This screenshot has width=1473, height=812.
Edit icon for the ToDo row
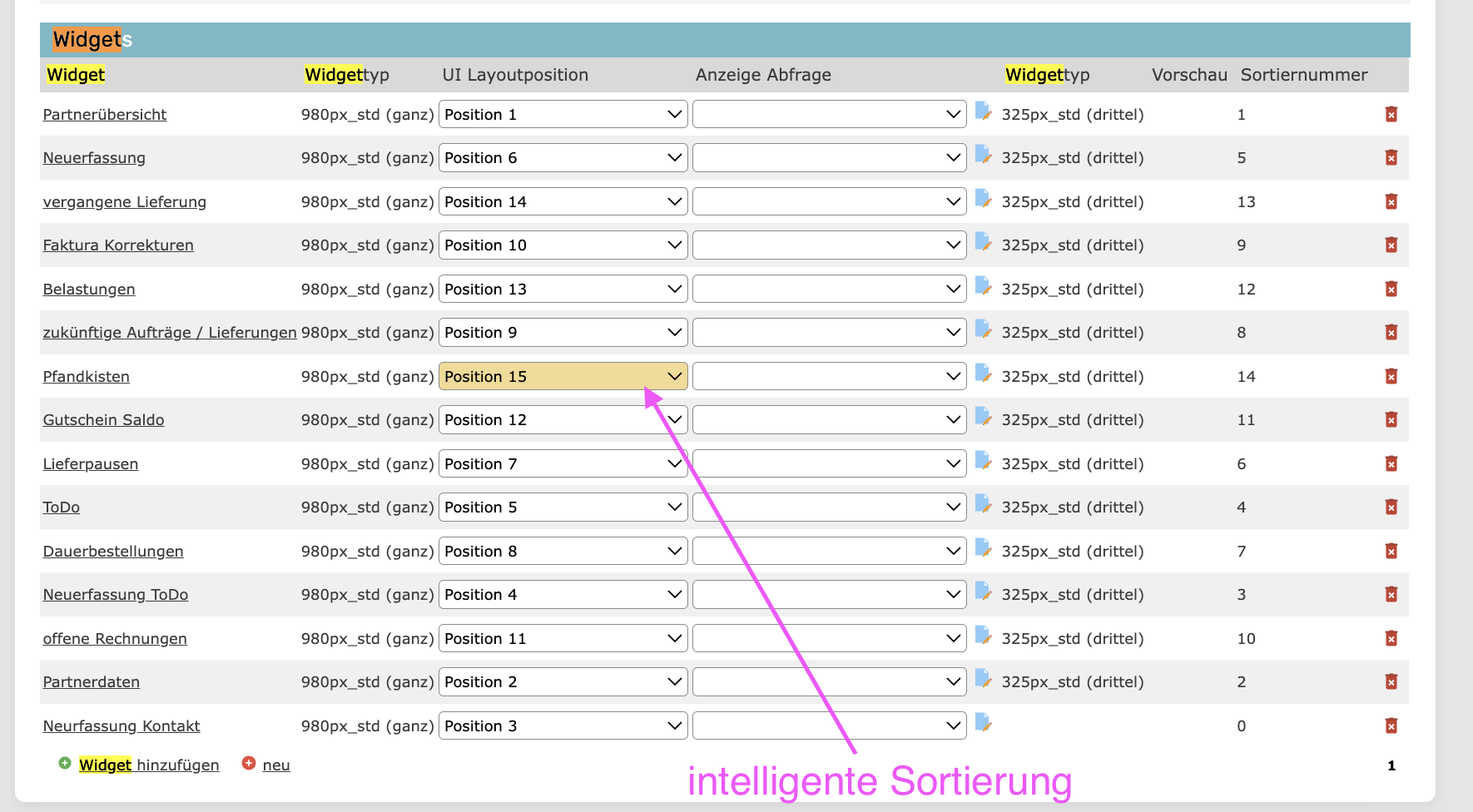pos(983,505)
